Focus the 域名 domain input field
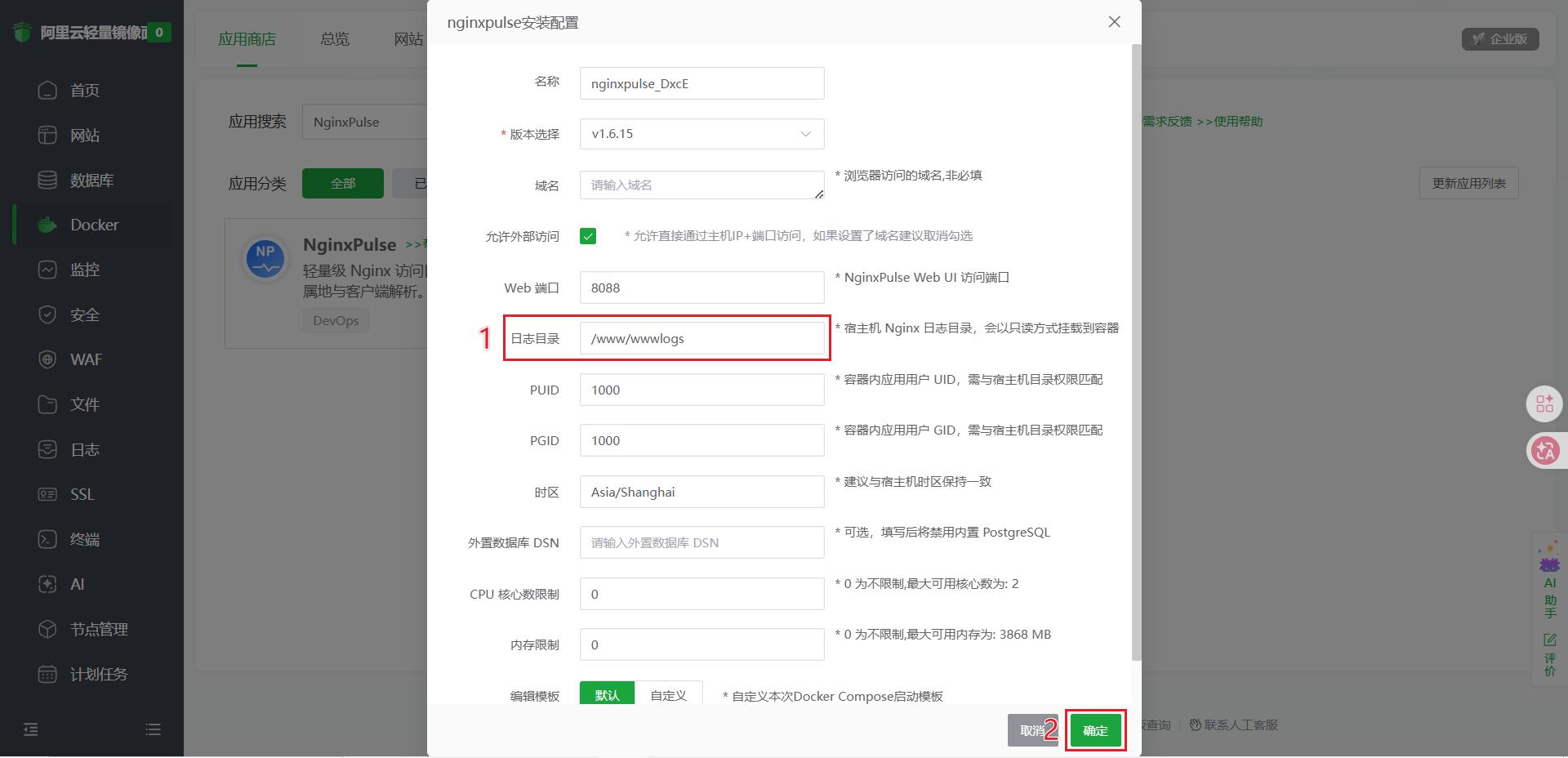This screenshot has height=758, width=1568. [x=702, y=185]
